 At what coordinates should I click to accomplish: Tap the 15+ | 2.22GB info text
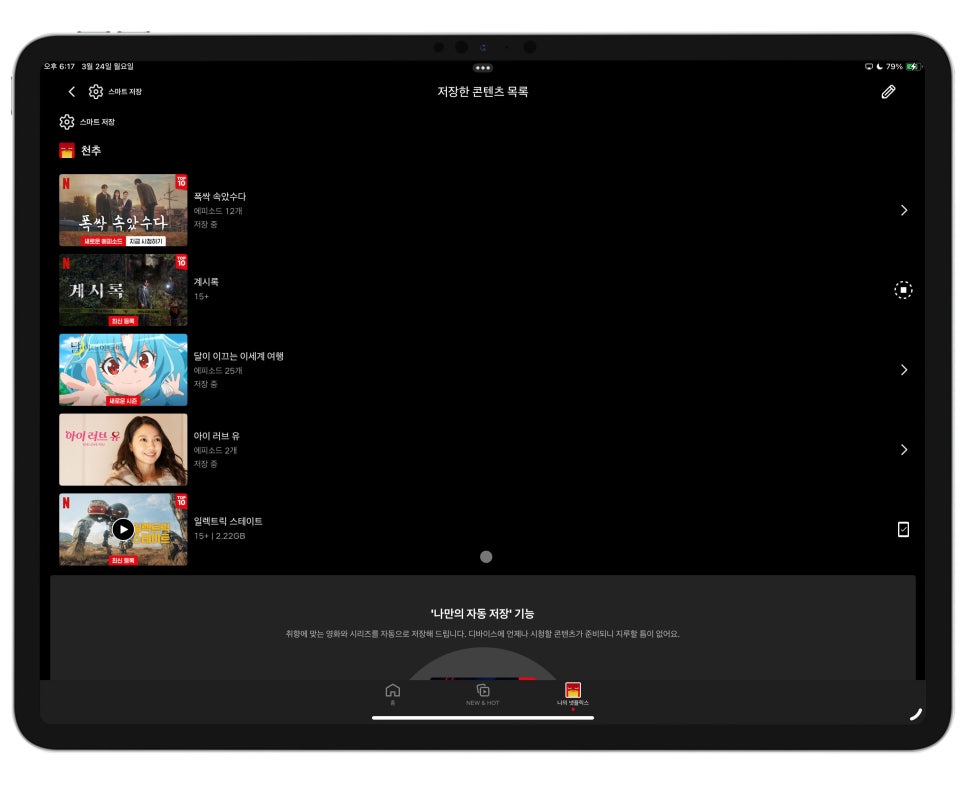[x=219, y=536]
